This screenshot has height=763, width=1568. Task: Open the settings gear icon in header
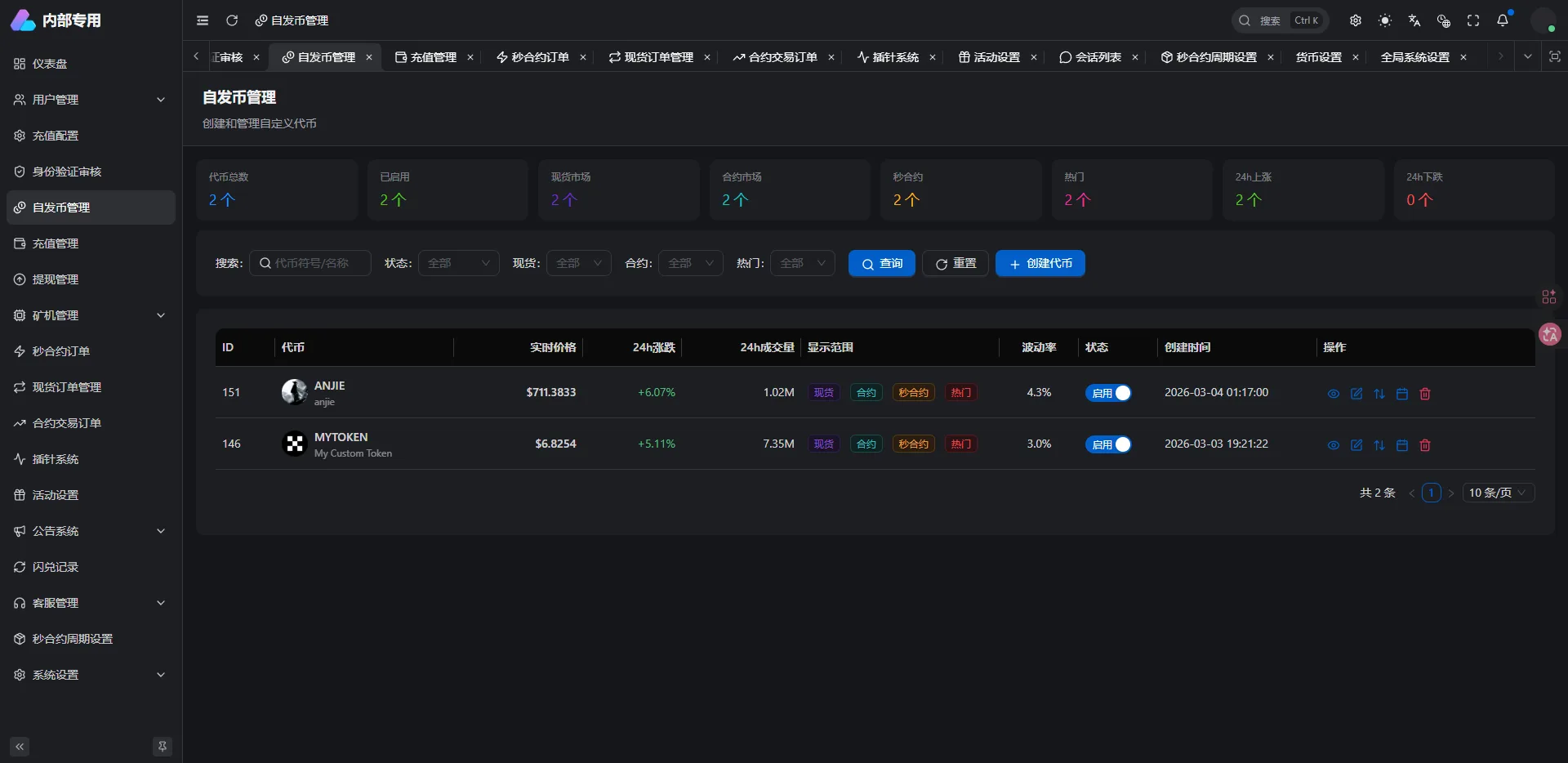tap(1356, 20)
